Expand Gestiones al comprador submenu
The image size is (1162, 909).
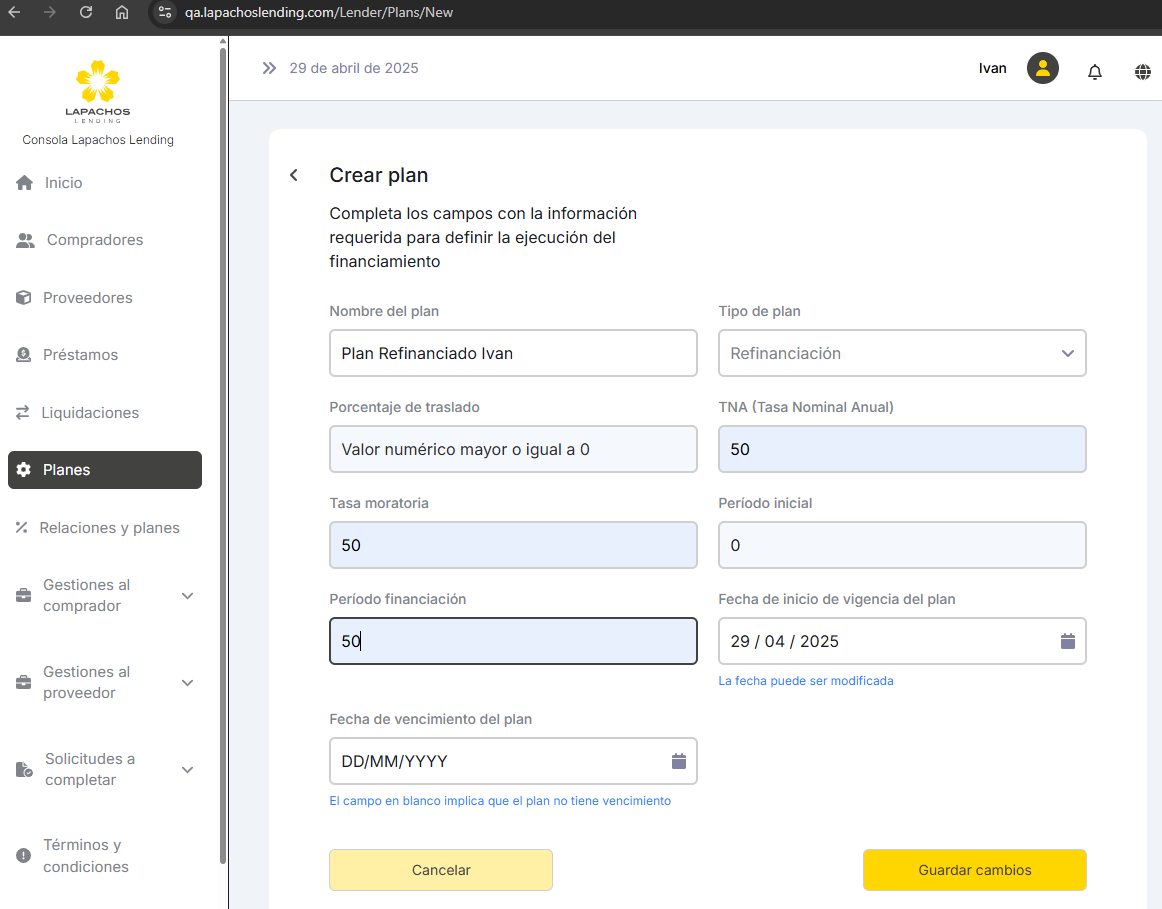[187, 596]
